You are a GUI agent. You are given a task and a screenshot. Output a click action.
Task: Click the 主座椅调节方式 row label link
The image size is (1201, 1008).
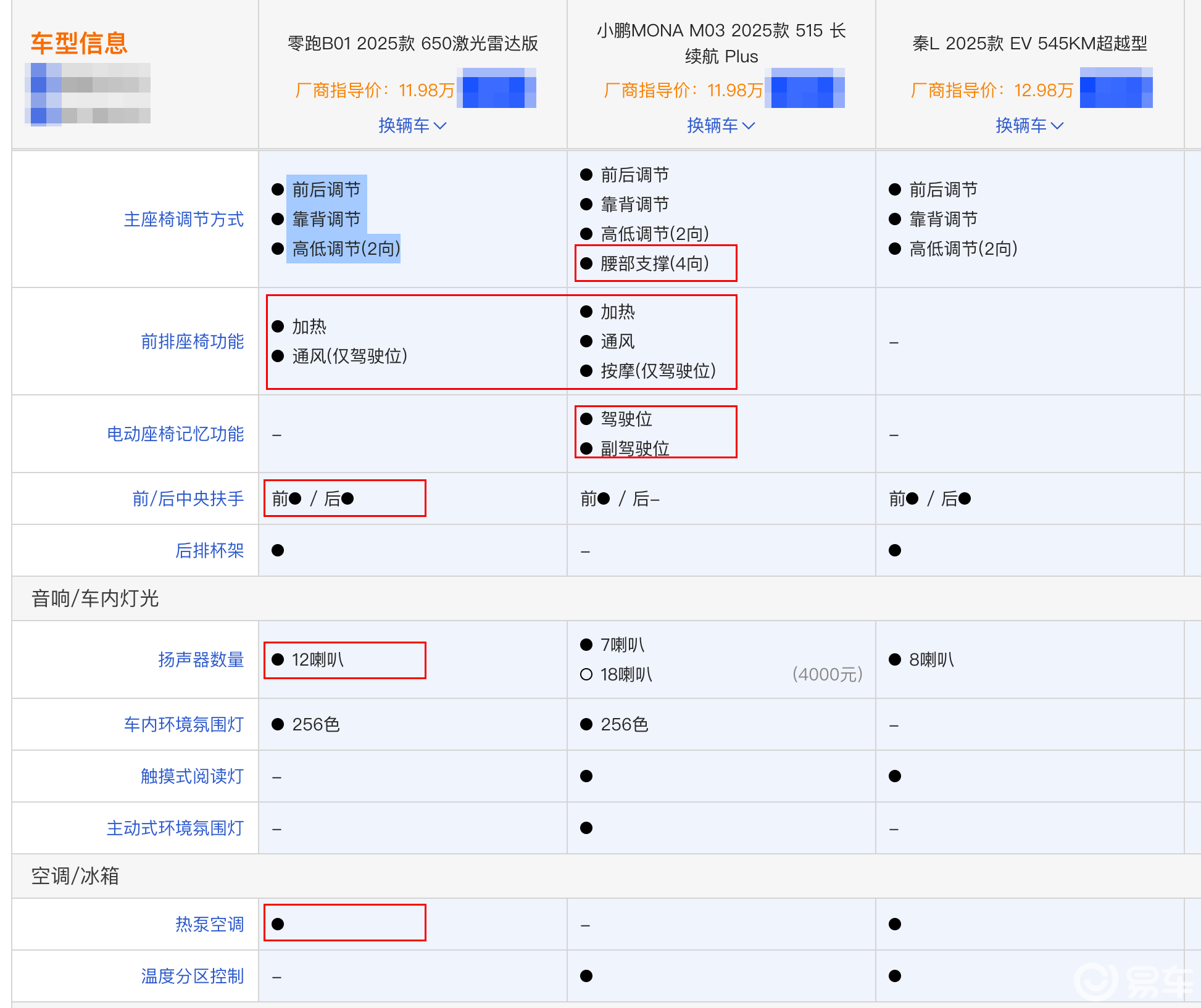183,219
